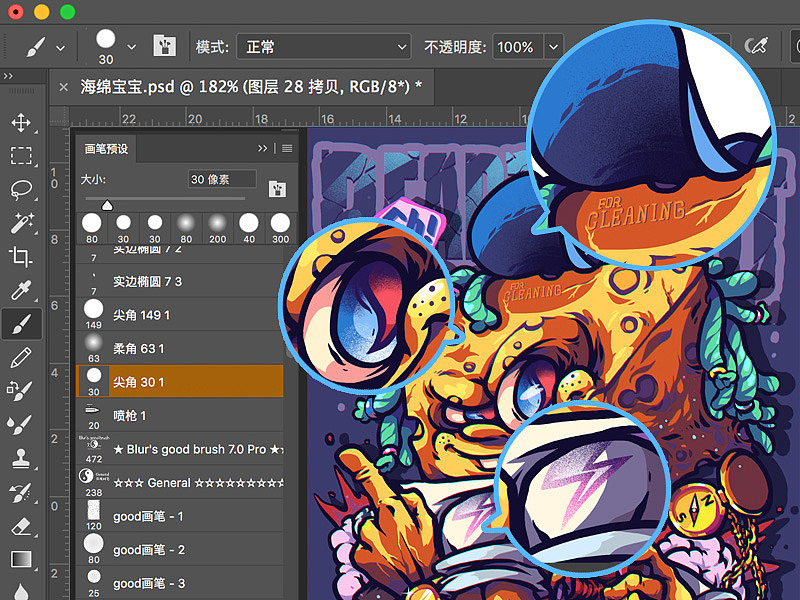Open the 画笔预设 panel flyout menu

coord(287,148)
